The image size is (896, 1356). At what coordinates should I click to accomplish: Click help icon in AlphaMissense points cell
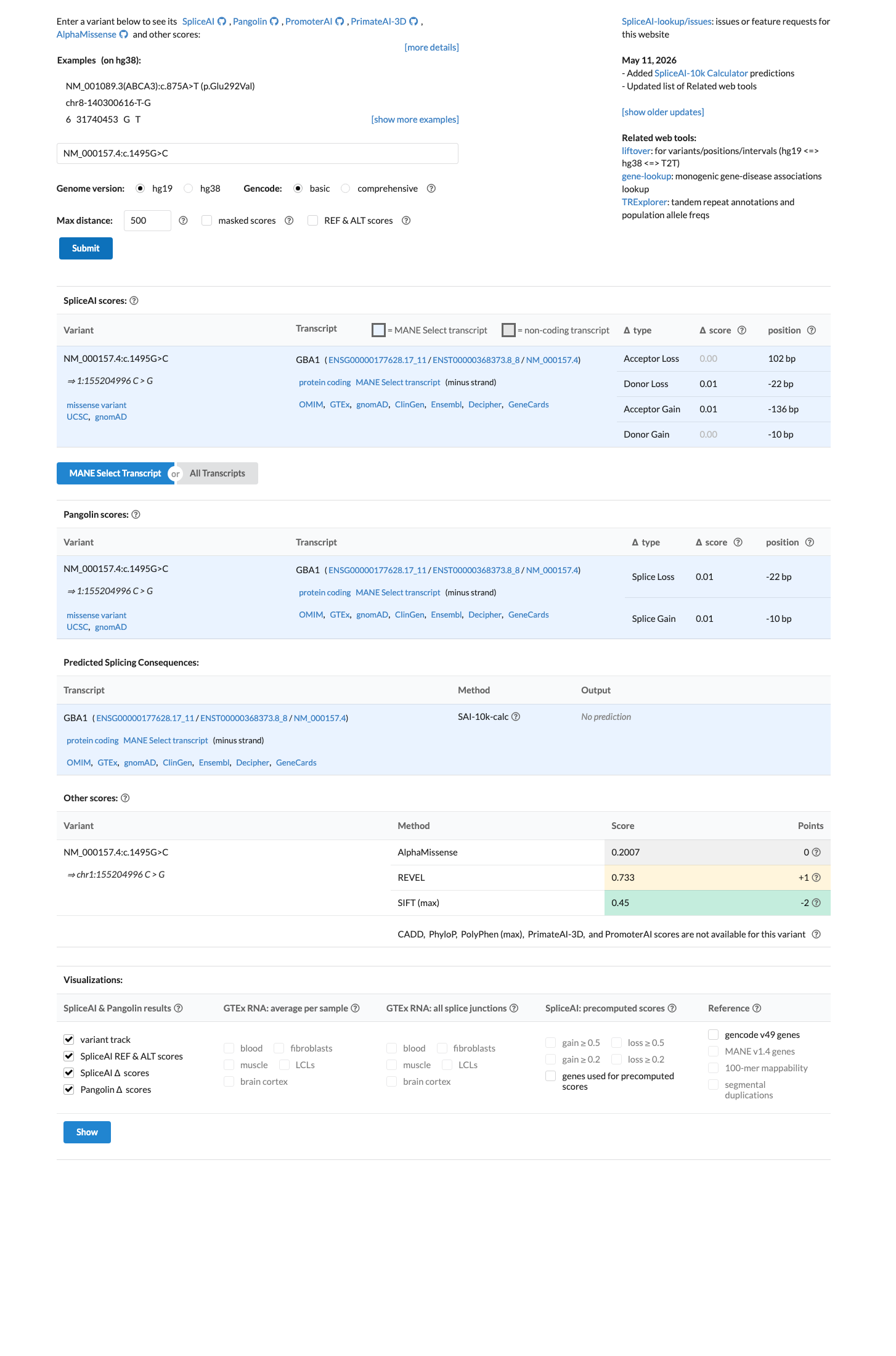click(x=817, y=852)
